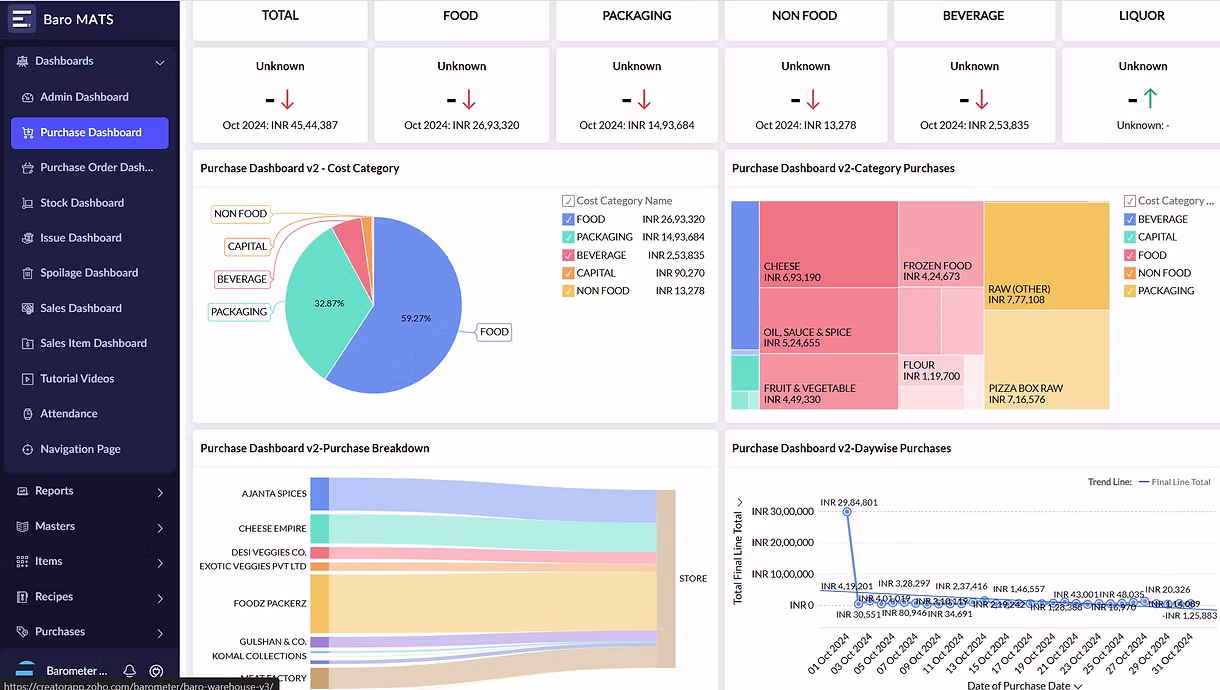This screenshot has height=690, width=1220.
Task: Open the Date of Purchase Date axis dropdown
Action: (1077, 686)
